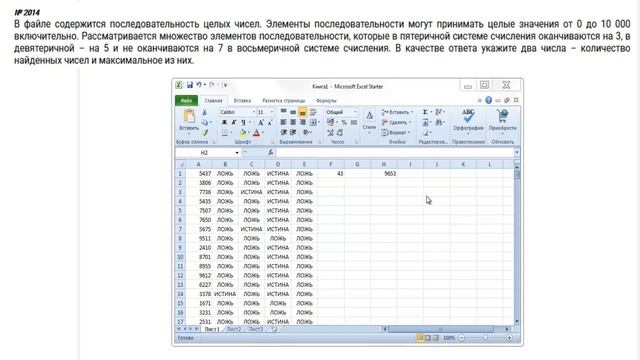
Task: Click the increase decimal icon
Action: click(x=330, y=133)
